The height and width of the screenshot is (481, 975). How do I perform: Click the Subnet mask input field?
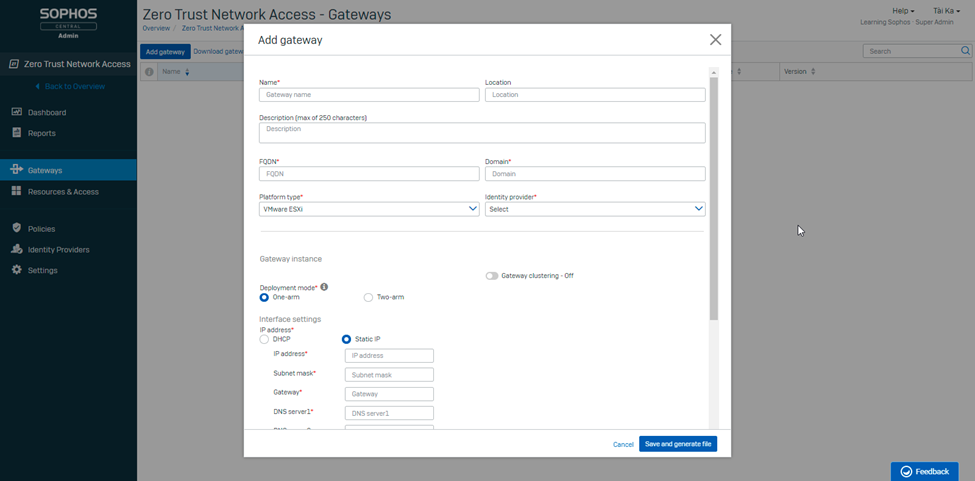(x=389, y=375)
